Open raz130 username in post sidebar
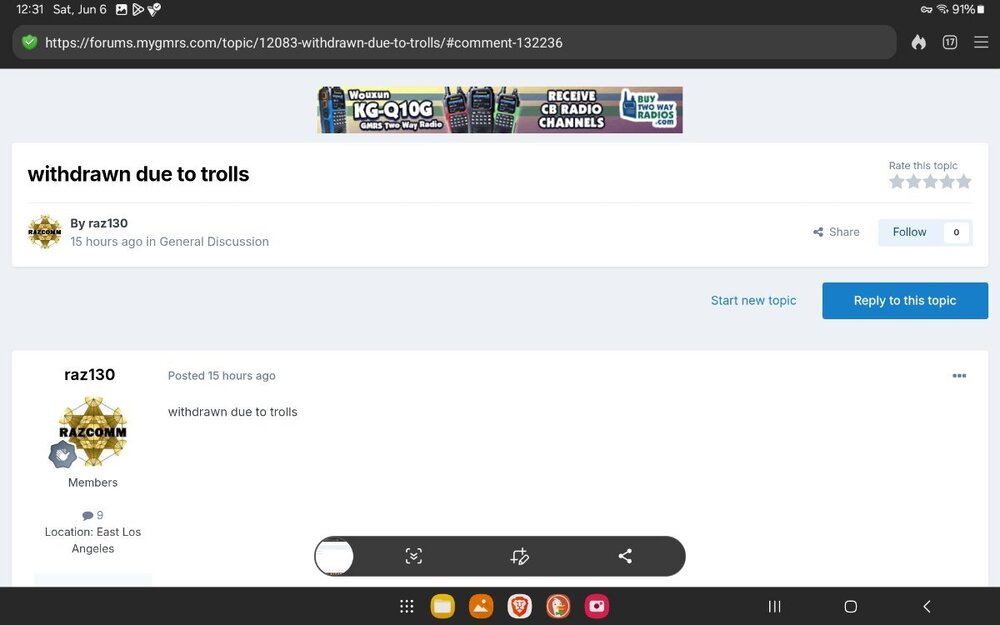The height and width of the screenshot is (625, 1000). [89, 374]
